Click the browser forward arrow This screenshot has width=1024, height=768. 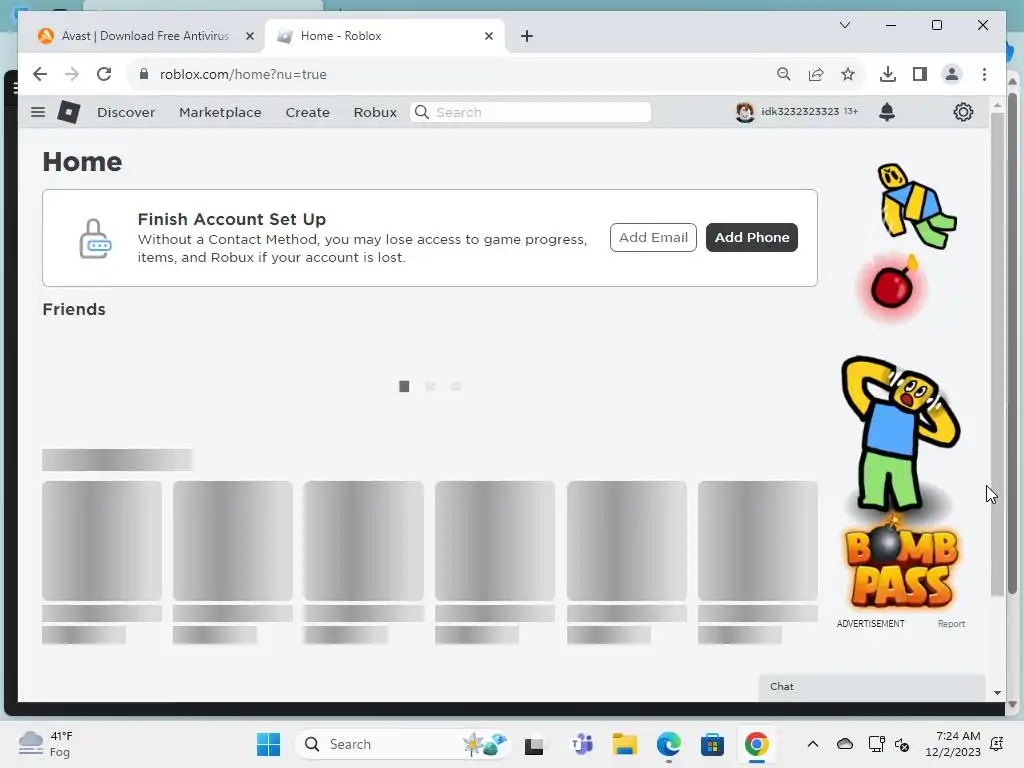[x=72, y=74]
